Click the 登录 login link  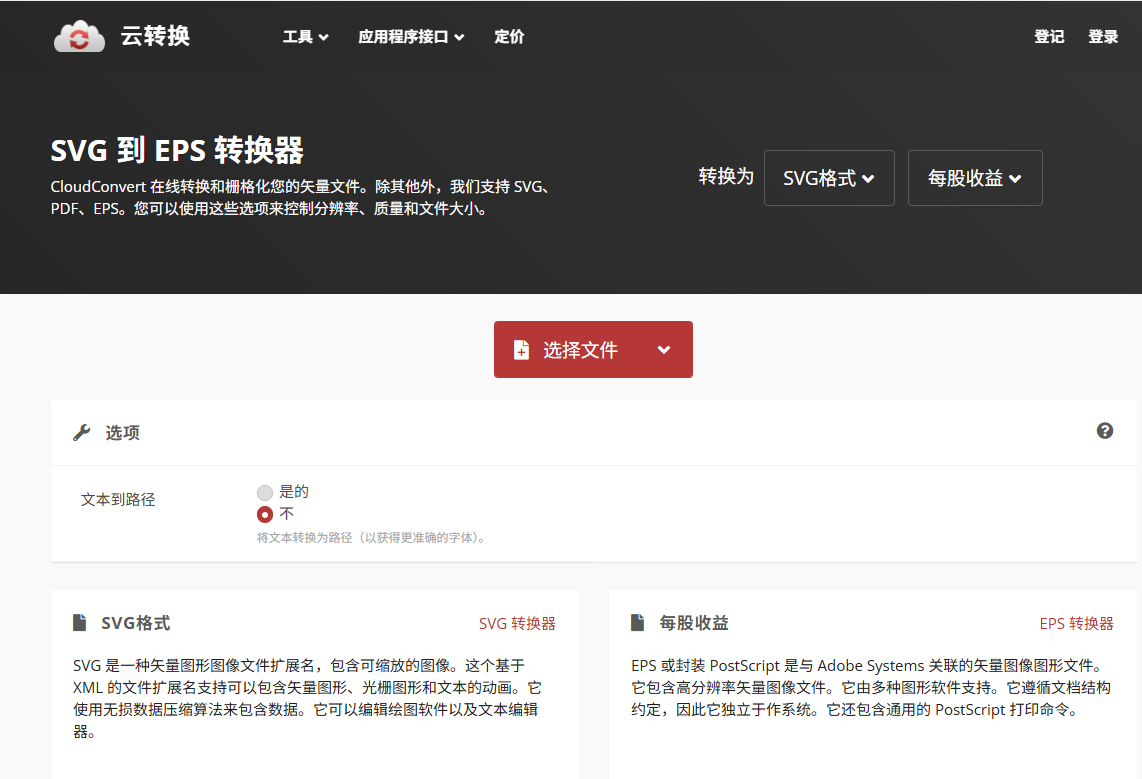pos(1103,37)
